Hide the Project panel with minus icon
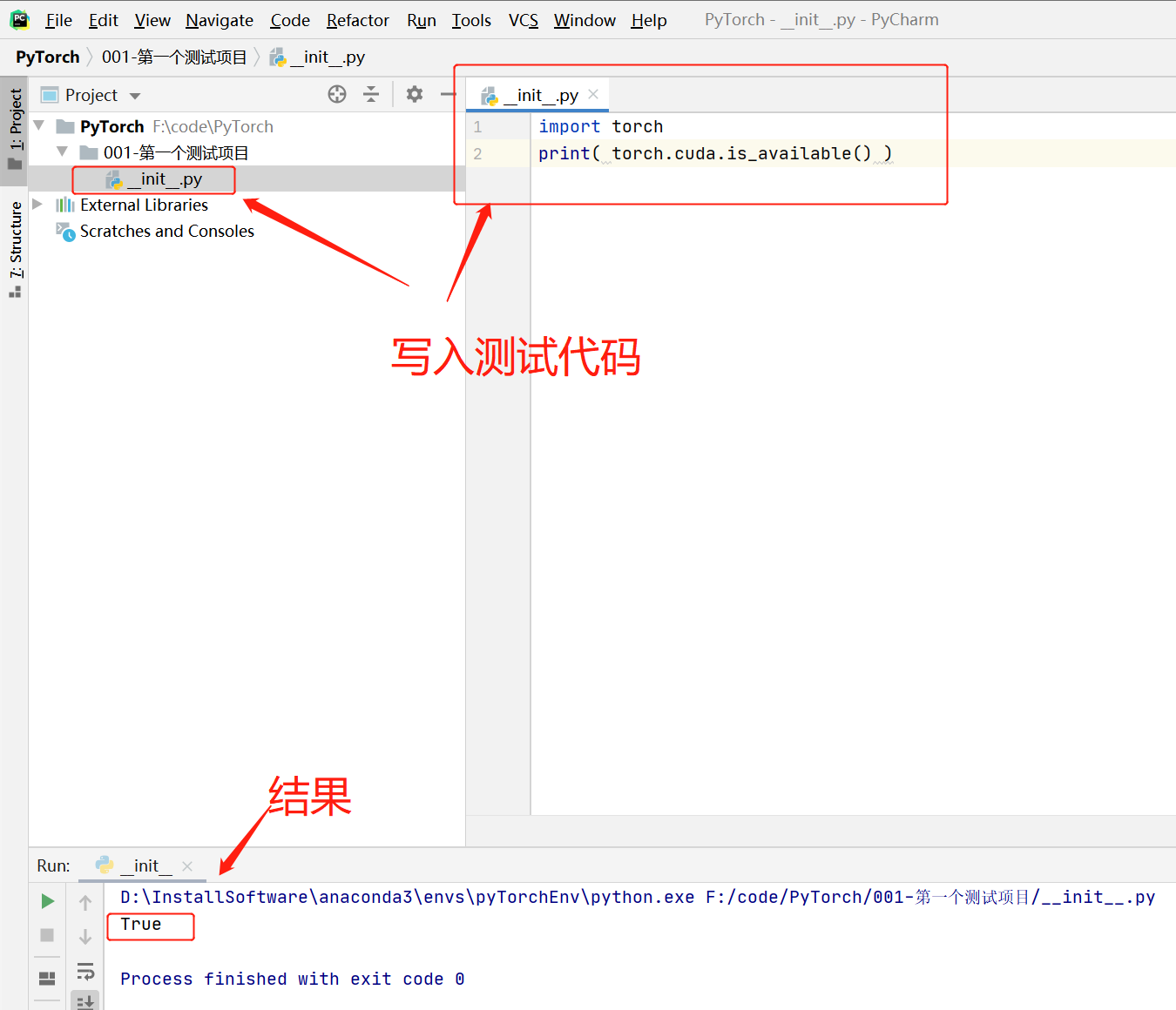Viewport: 1176px width, 1010px height. point(448,94)
